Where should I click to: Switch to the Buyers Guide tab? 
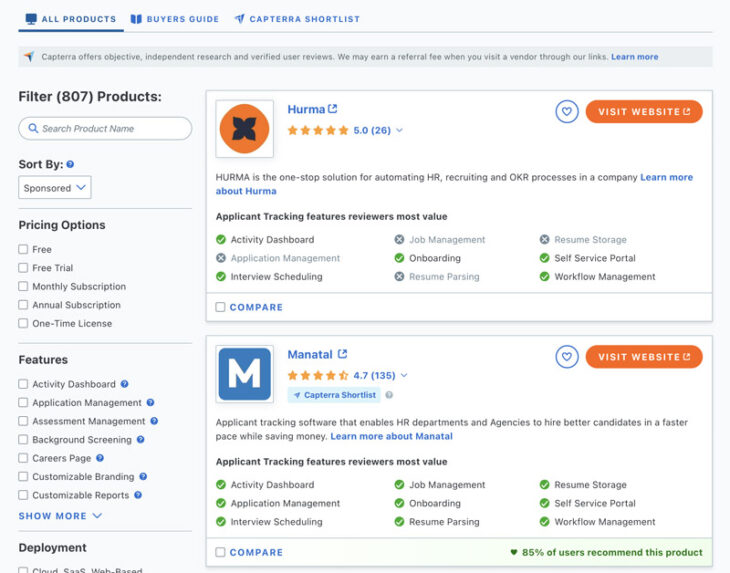coord(174,19)
